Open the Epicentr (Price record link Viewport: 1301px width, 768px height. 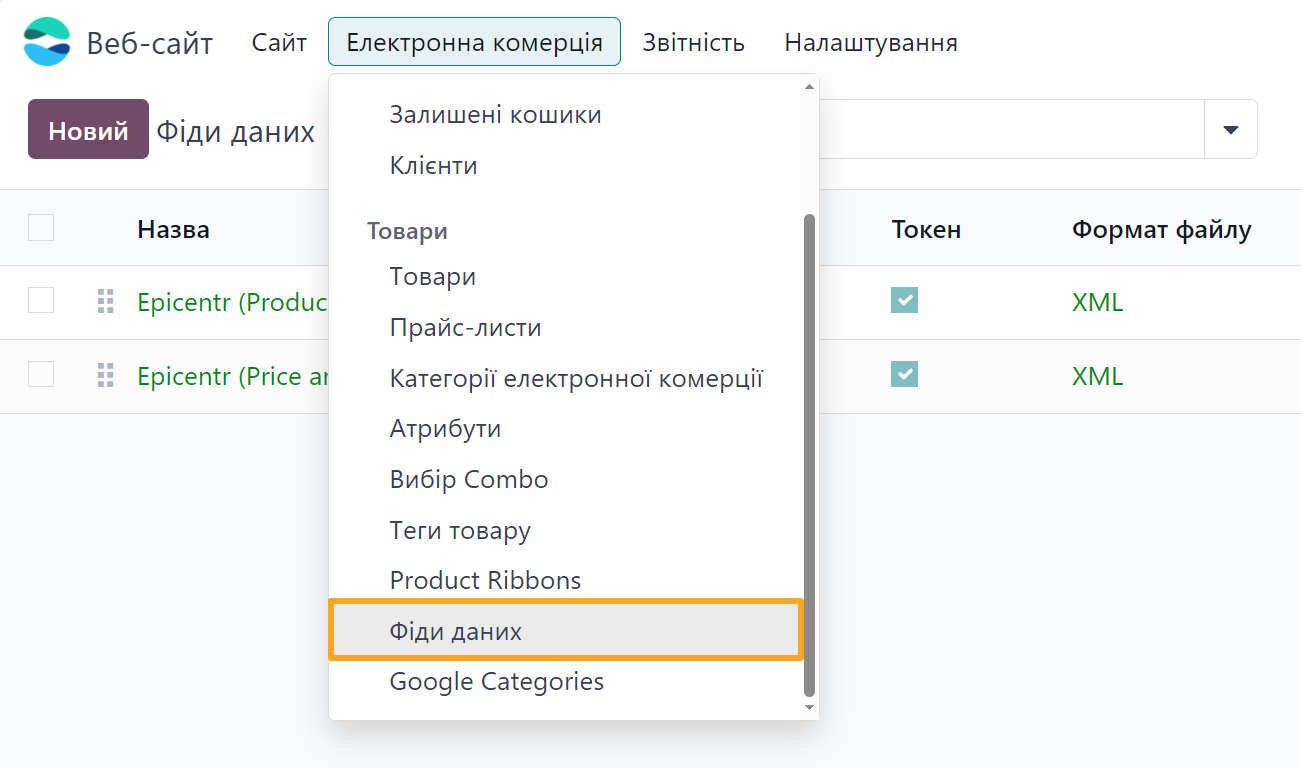(x=233, y=376)
